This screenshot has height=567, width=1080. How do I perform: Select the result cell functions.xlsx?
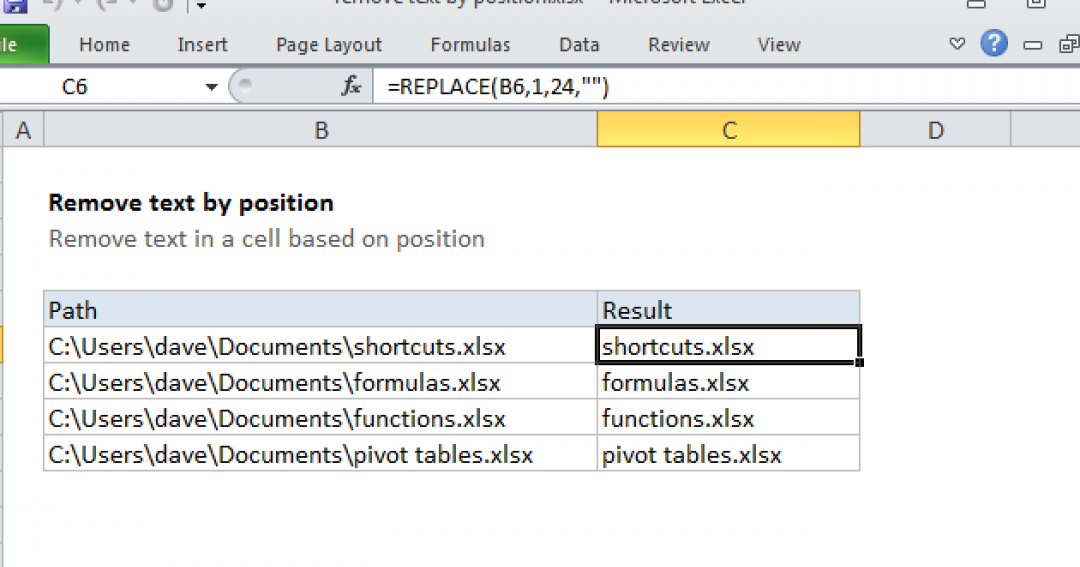pos(729,417)
